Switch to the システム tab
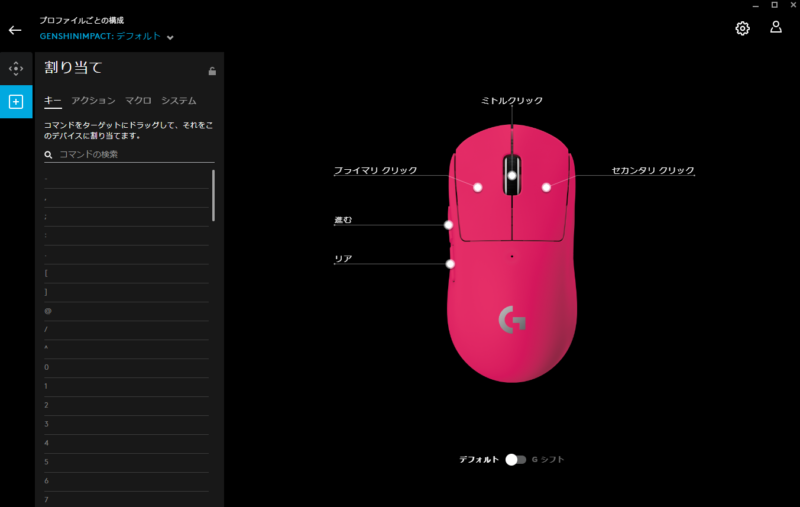Viewport: 800px width, 507px height. [x=179, y=100]
